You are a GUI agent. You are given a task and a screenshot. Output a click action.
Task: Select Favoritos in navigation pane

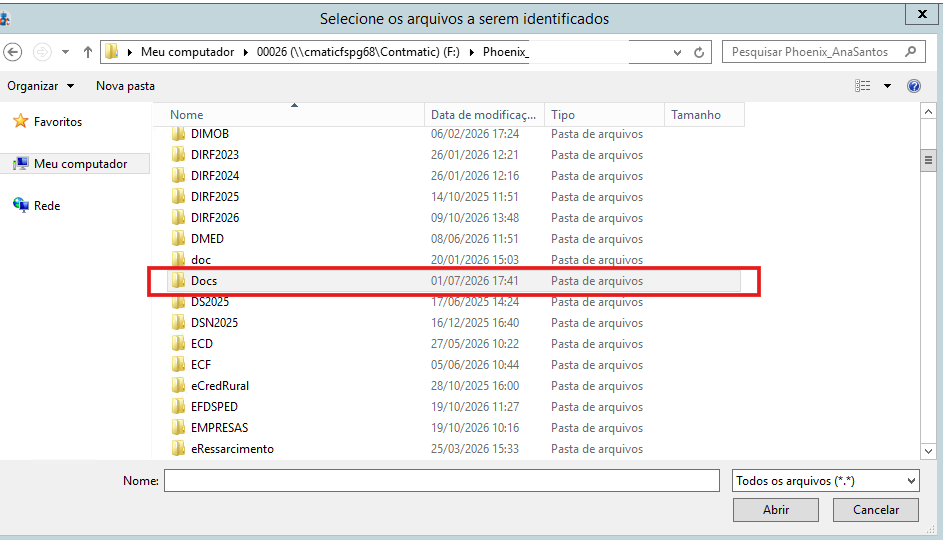pyautogui.click(x=58, y=121)
